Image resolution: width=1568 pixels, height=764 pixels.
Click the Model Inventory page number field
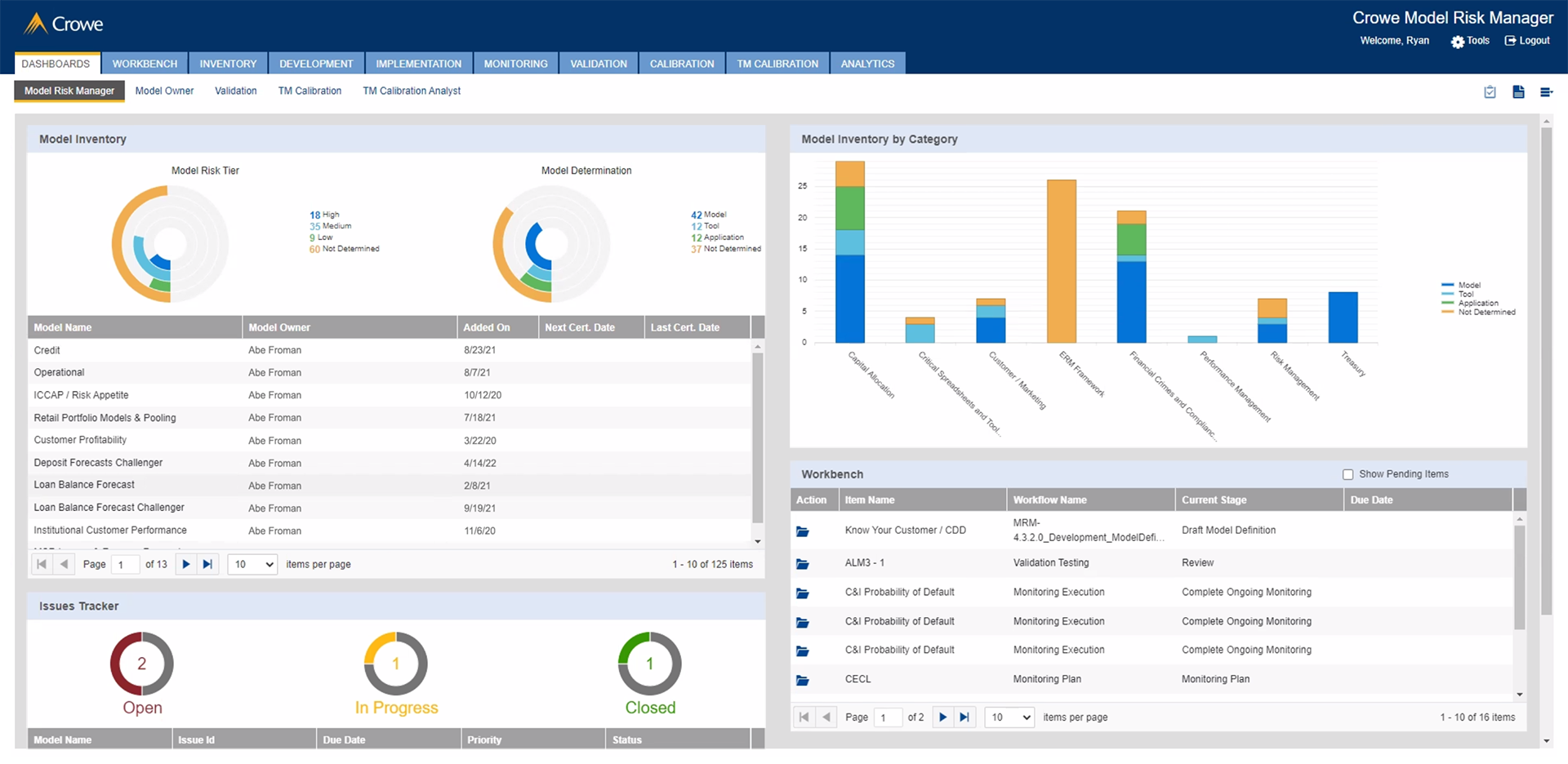pyautogui.click(x=125, y=564)
